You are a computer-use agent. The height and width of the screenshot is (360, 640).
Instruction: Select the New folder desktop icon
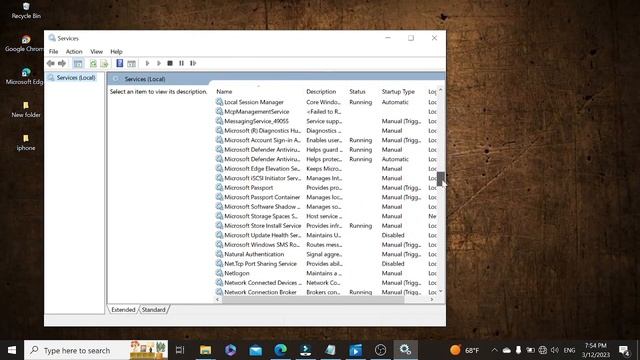pos(26,110)
